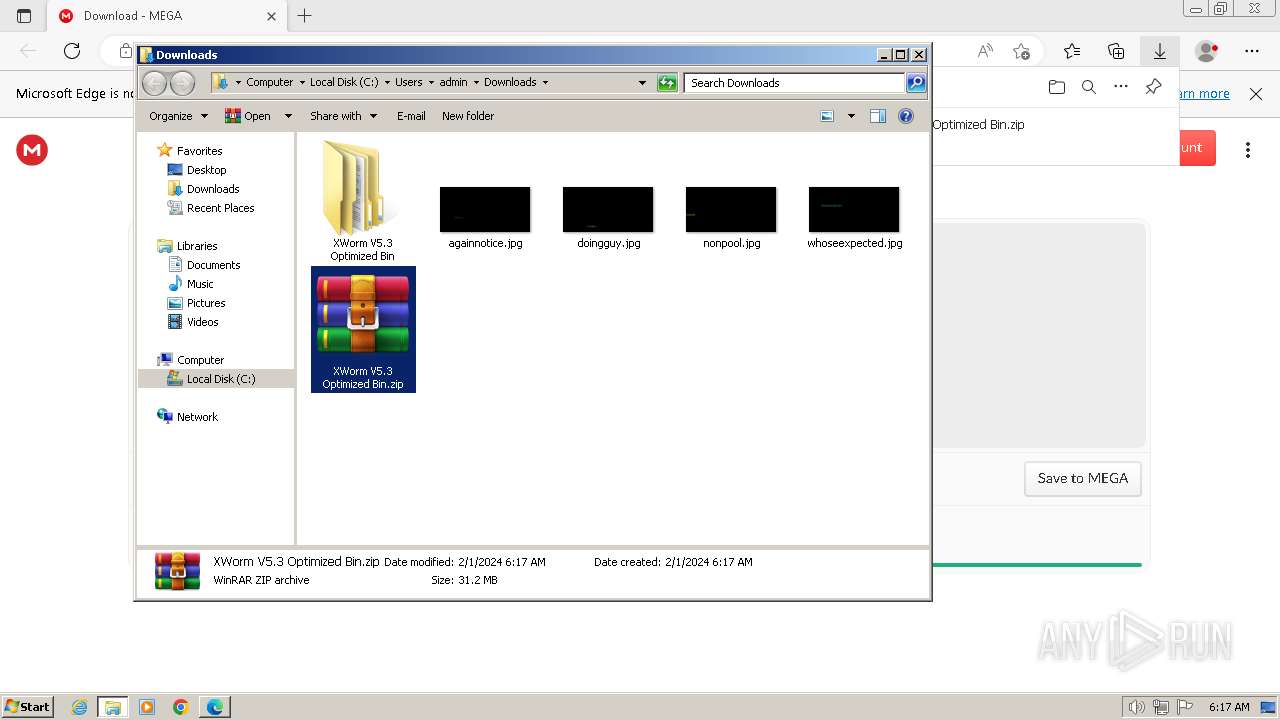The width and height of the screenshot is (1280, 720).
Task: Change the view using the view icon
Action: [x=827, y=116]
